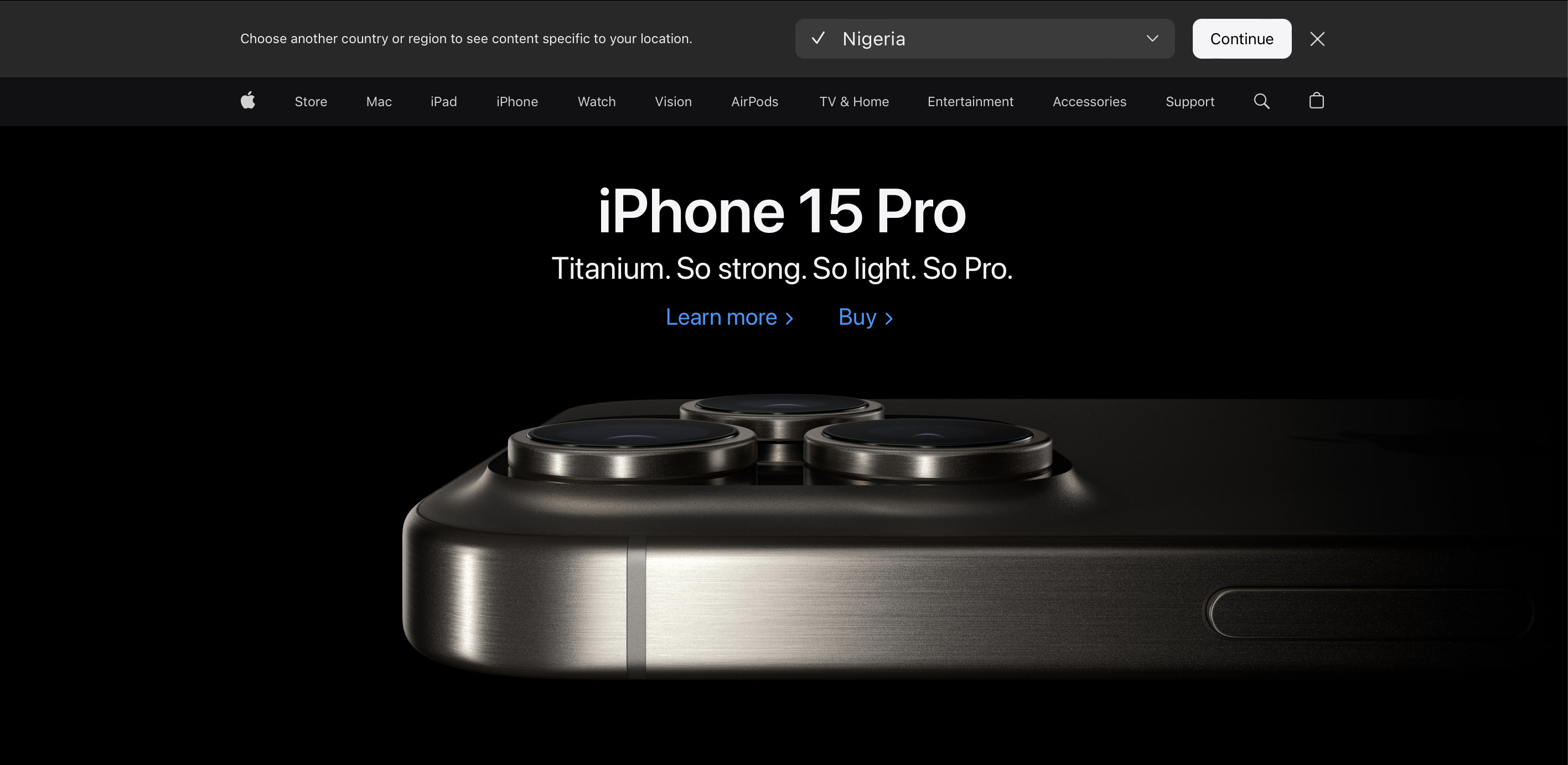Go to iPad in navigation
1568x765 pixels.
(x=443, y=102)
